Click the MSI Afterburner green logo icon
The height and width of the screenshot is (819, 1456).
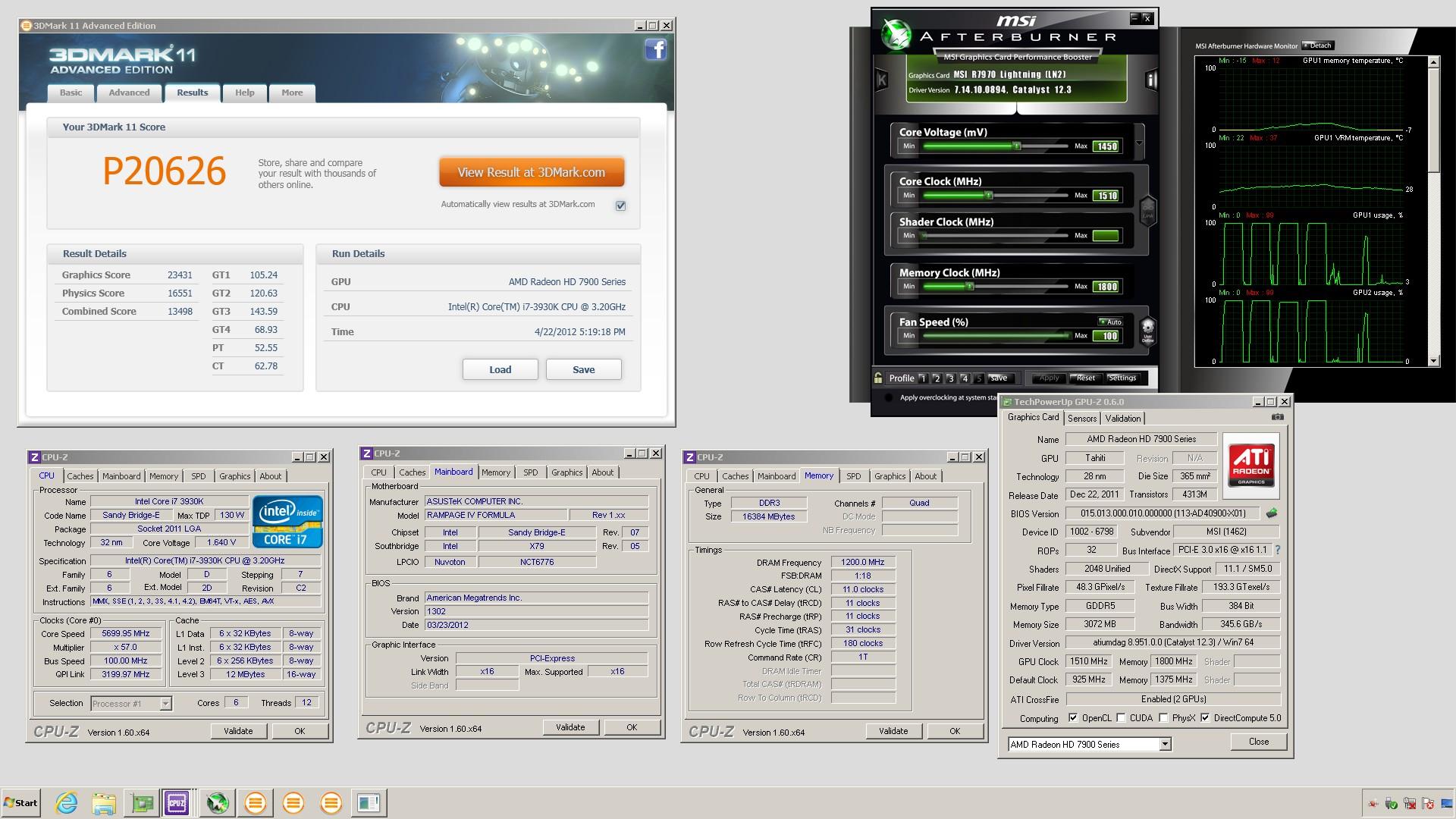point(896,34)
